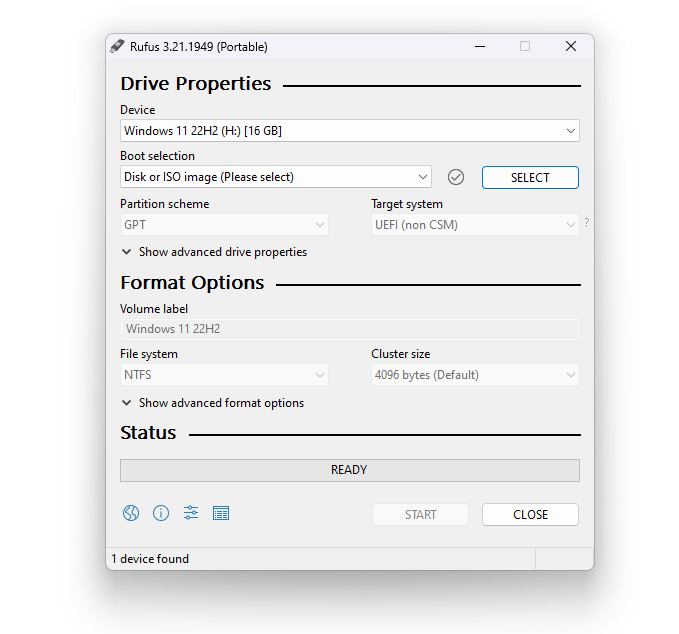Click the READY status progress bar
Screen dimensions: 679x634
pyautogui.click(x=350, y=470)
